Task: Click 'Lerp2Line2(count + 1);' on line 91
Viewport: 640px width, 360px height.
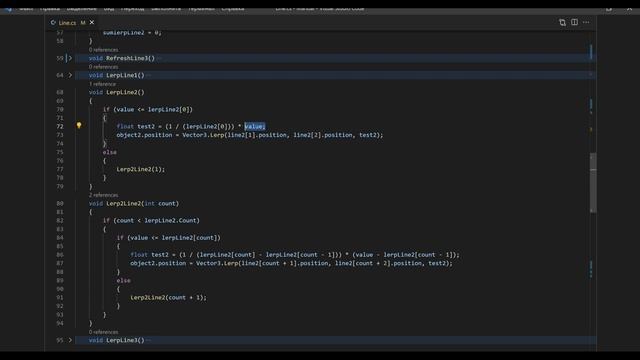Action: [169, 298]
